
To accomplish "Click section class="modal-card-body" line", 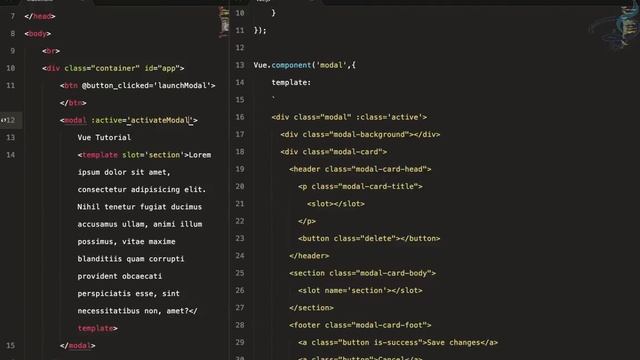I will pos(362,273).
